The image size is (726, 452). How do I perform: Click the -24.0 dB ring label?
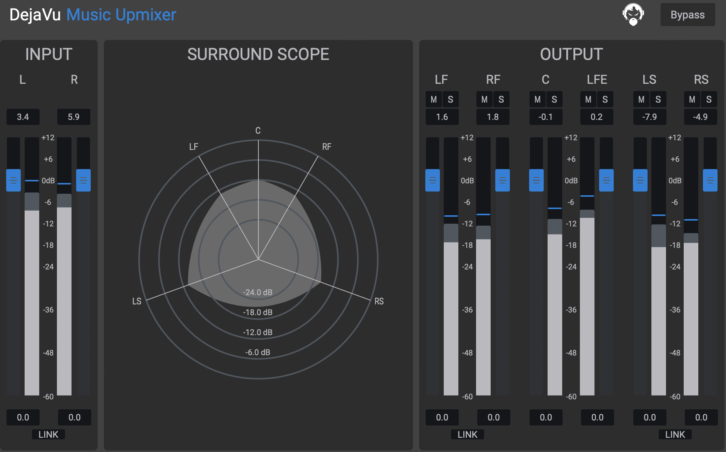pos(258,292)
